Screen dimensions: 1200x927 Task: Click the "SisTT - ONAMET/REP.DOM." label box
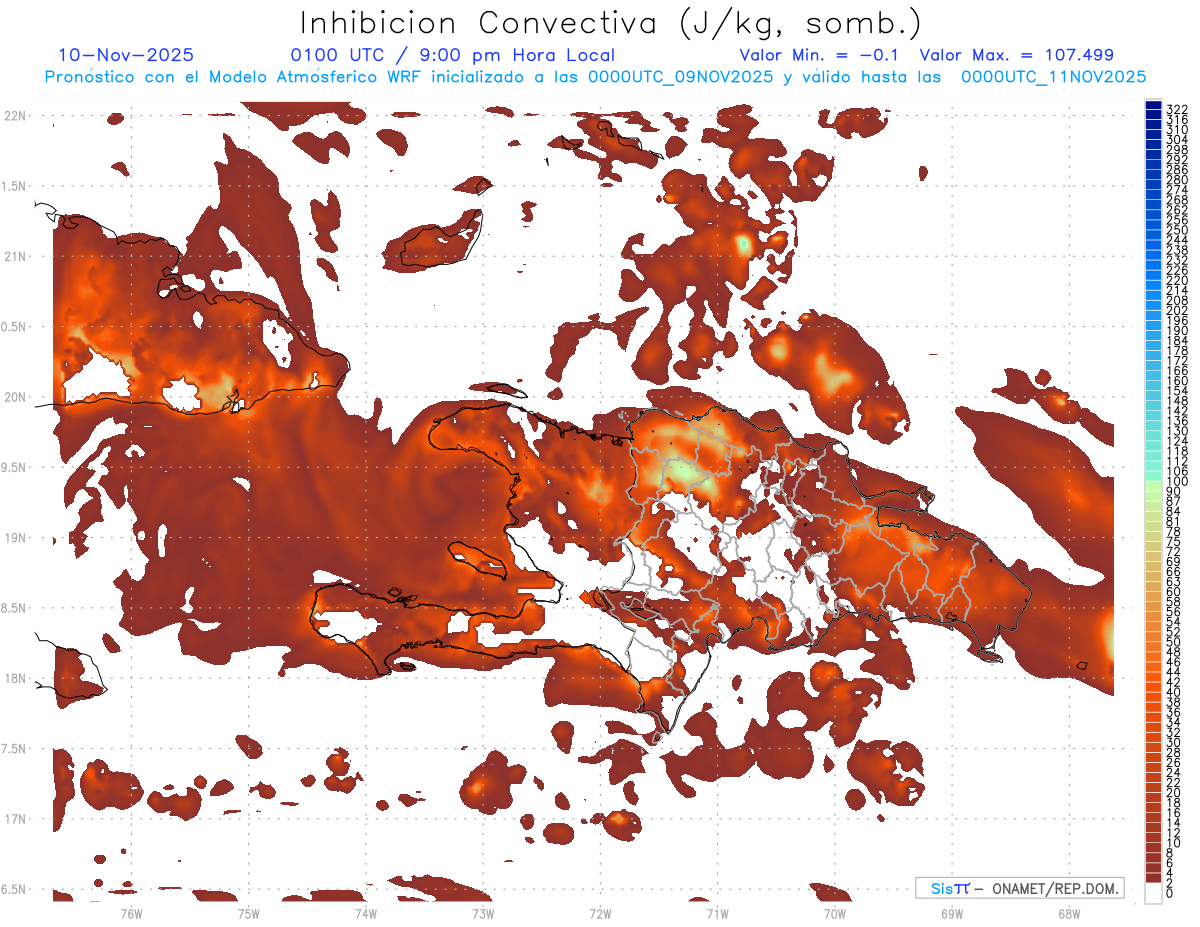pyautogui.click(x=1020, y=888)
